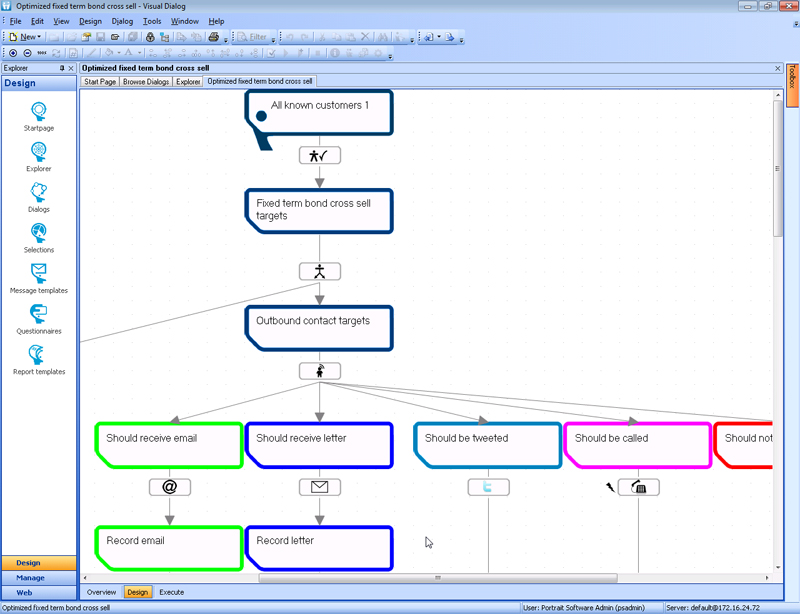Image resolution: width=800 pixels, height=614 pixels.
Task: Open Message templates from the sidebar
Action: (39, 274)
